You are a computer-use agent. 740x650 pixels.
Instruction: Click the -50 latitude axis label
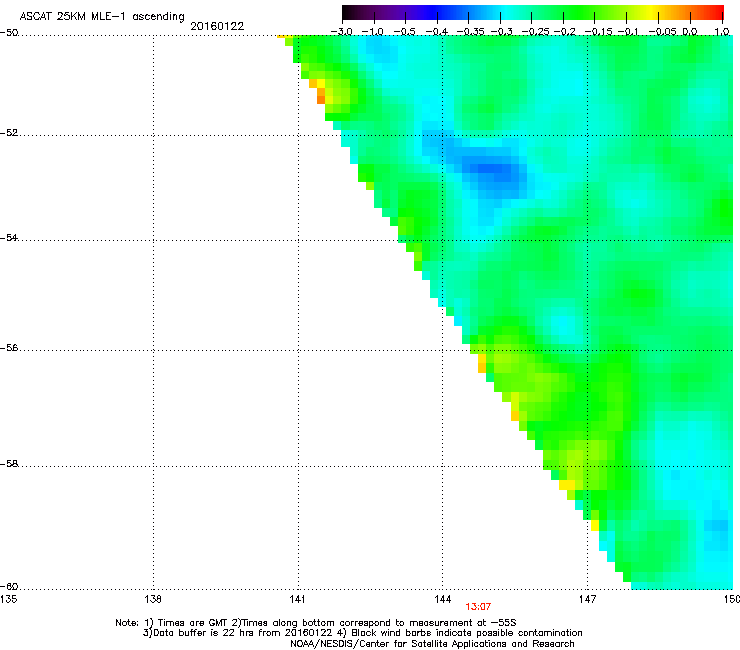[9, 33]
